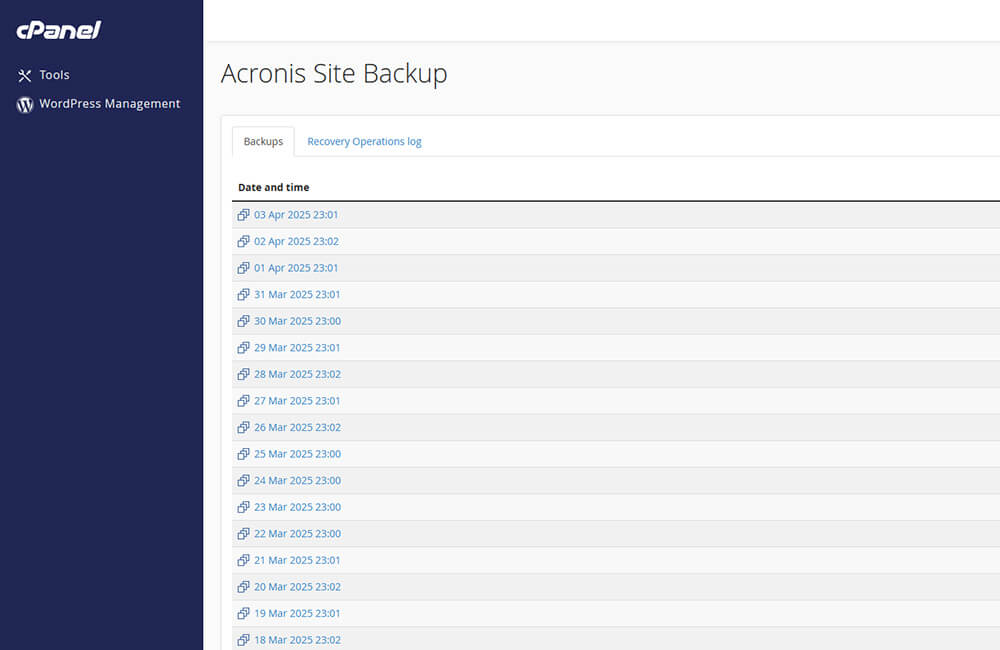Open the 02 Apr 2025 23:02 backup
The height and width of the screenshot is (650, 1000).
[x=296, y=242]
